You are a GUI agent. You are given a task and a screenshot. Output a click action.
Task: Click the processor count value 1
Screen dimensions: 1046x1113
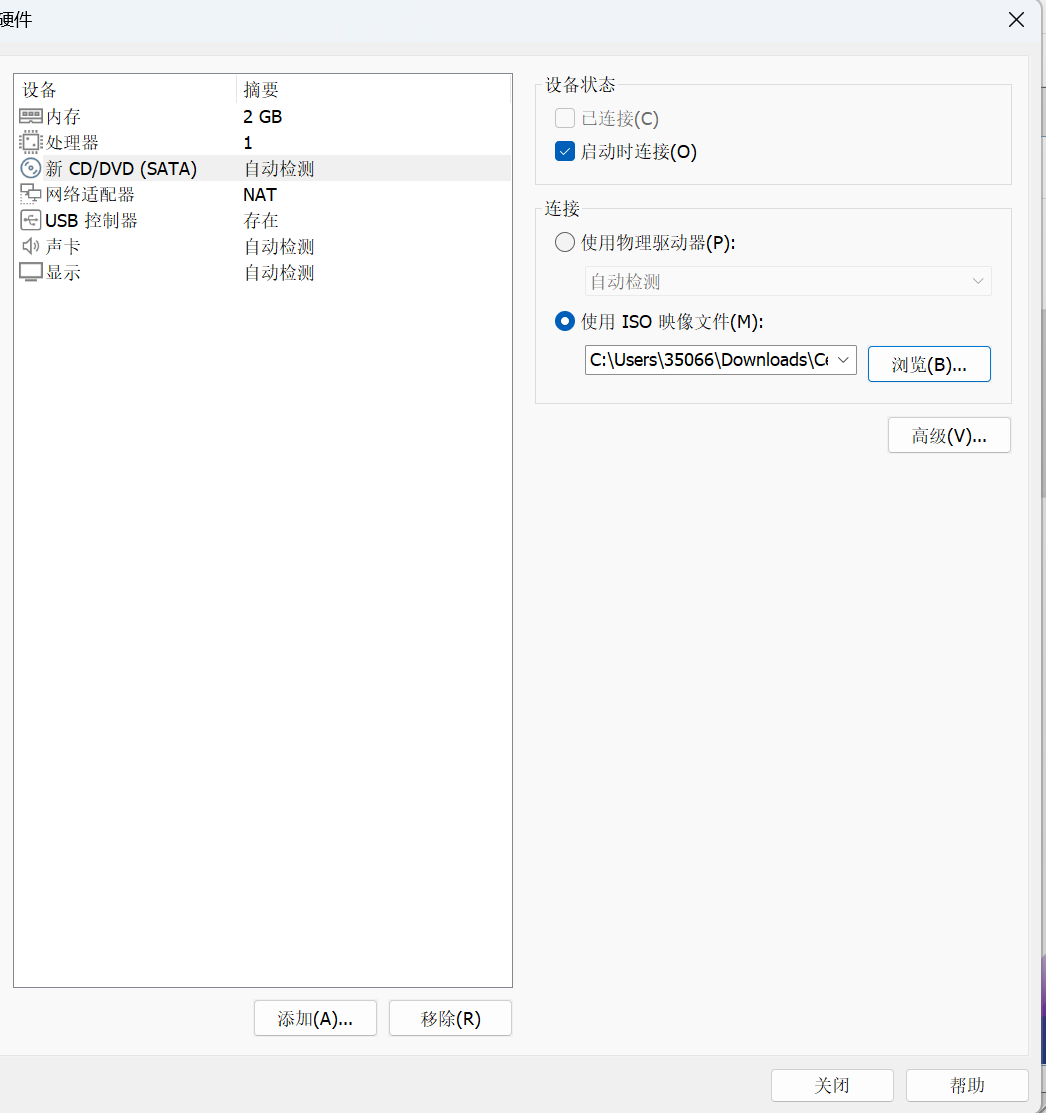[248, 143]
